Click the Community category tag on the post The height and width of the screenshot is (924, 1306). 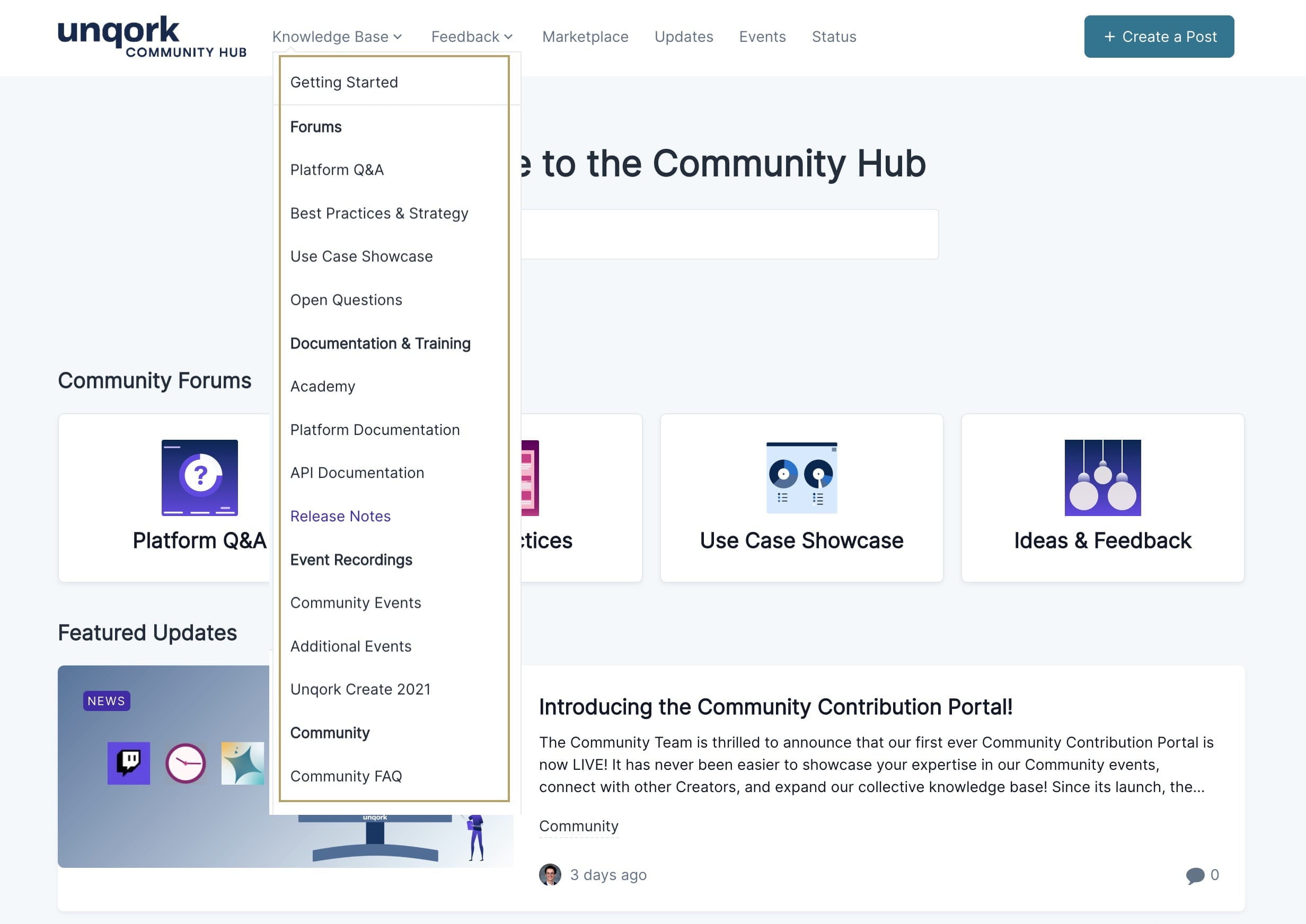point(579,826)
